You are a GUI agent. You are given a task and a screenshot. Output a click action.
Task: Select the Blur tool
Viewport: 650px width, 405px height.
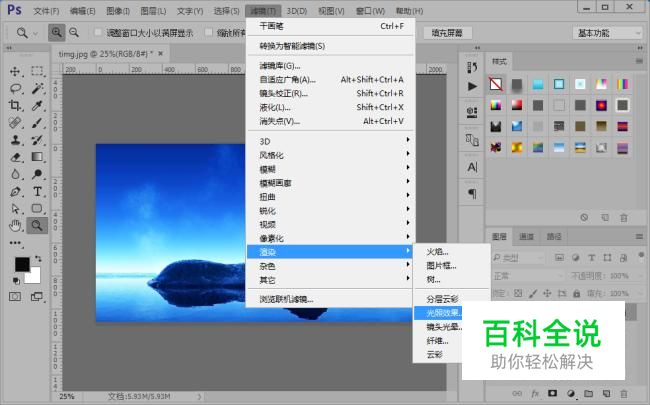click(15, 174)
